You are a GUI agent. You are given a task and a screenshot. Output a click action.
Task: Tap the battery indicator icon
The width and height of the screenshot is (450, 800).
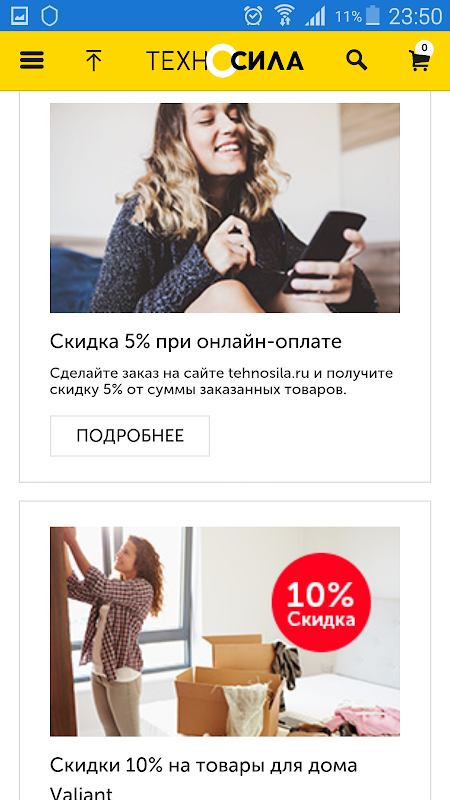click(x=373, y=16)
